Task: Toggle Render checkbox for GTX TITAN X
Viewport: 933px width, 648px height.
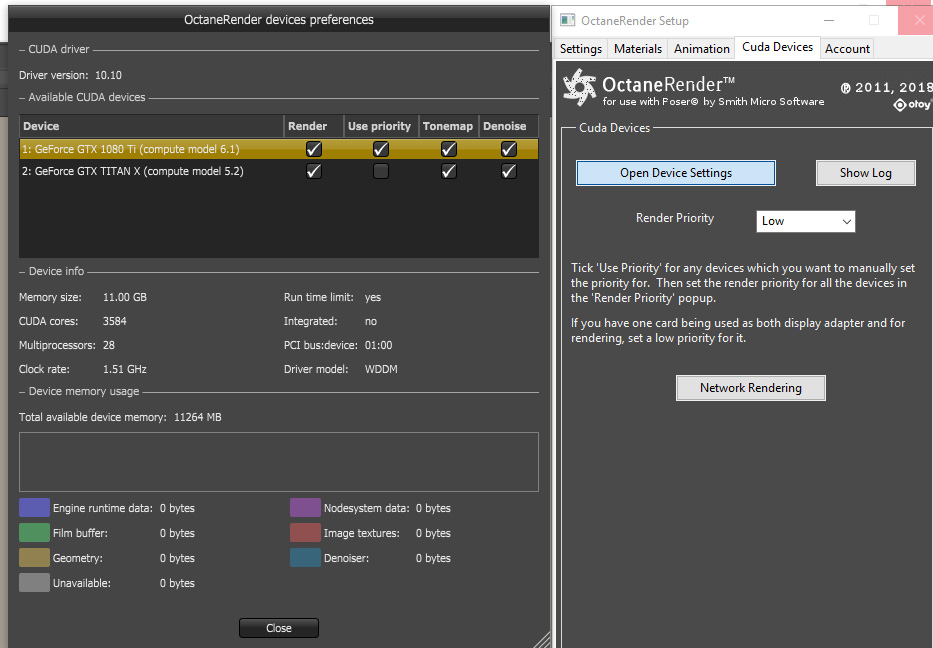Action: [314, 171]
